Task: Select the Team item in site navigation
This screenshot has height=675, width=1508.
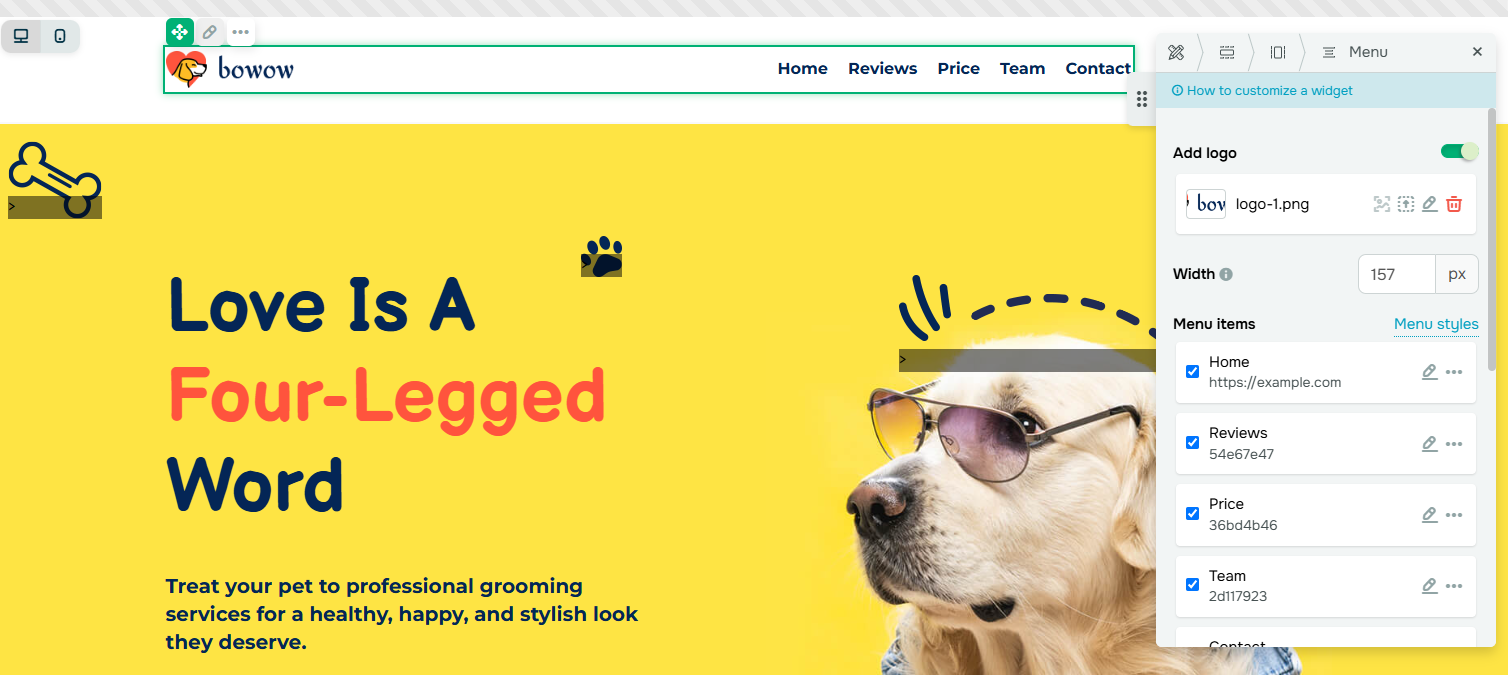Action: click(x=1022, y=69)
